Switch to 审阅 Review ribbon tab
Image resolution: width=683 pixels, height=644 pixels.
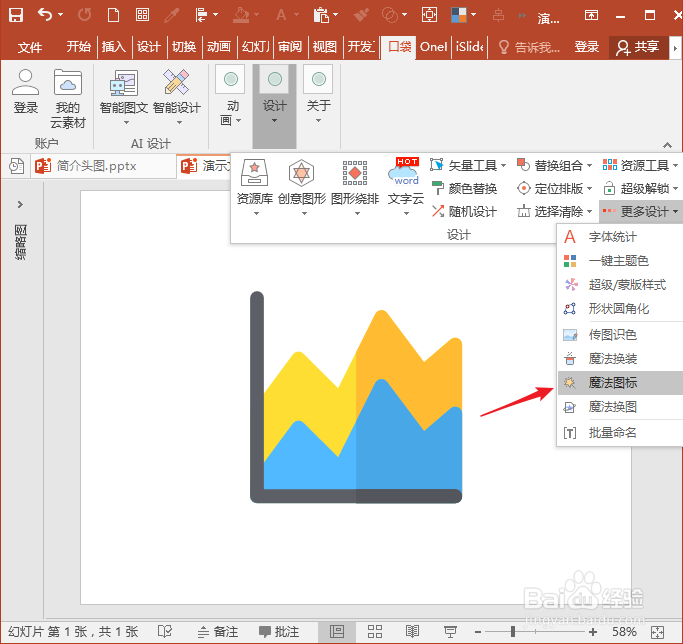point(290,47)
